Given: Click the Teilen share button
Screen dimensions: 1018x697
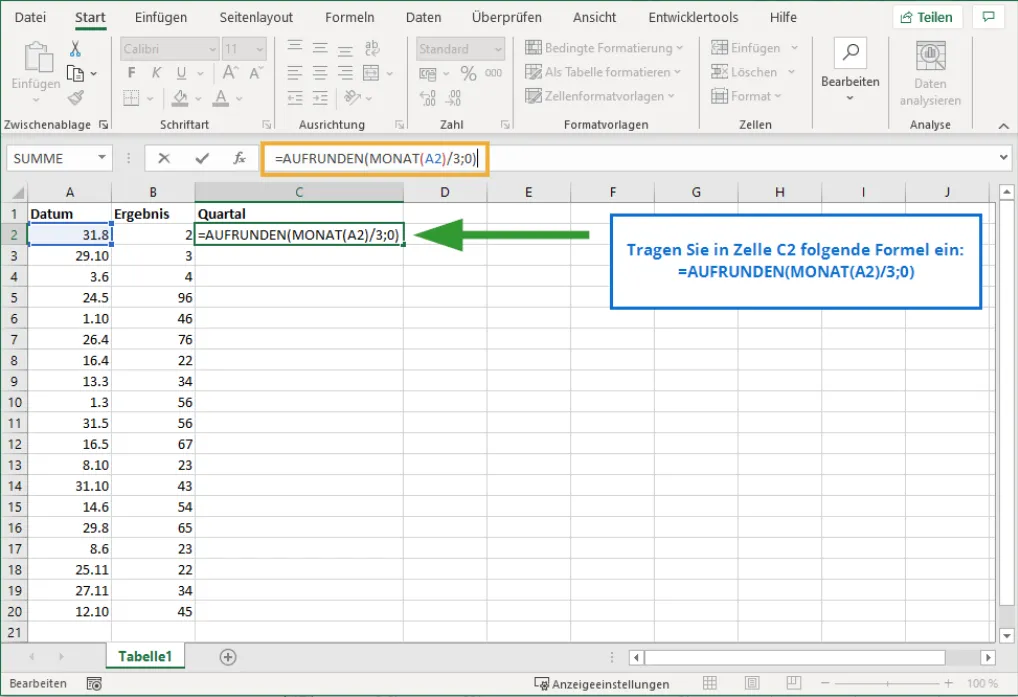Looking at the screenshot, I should click(x=927, y=17).
